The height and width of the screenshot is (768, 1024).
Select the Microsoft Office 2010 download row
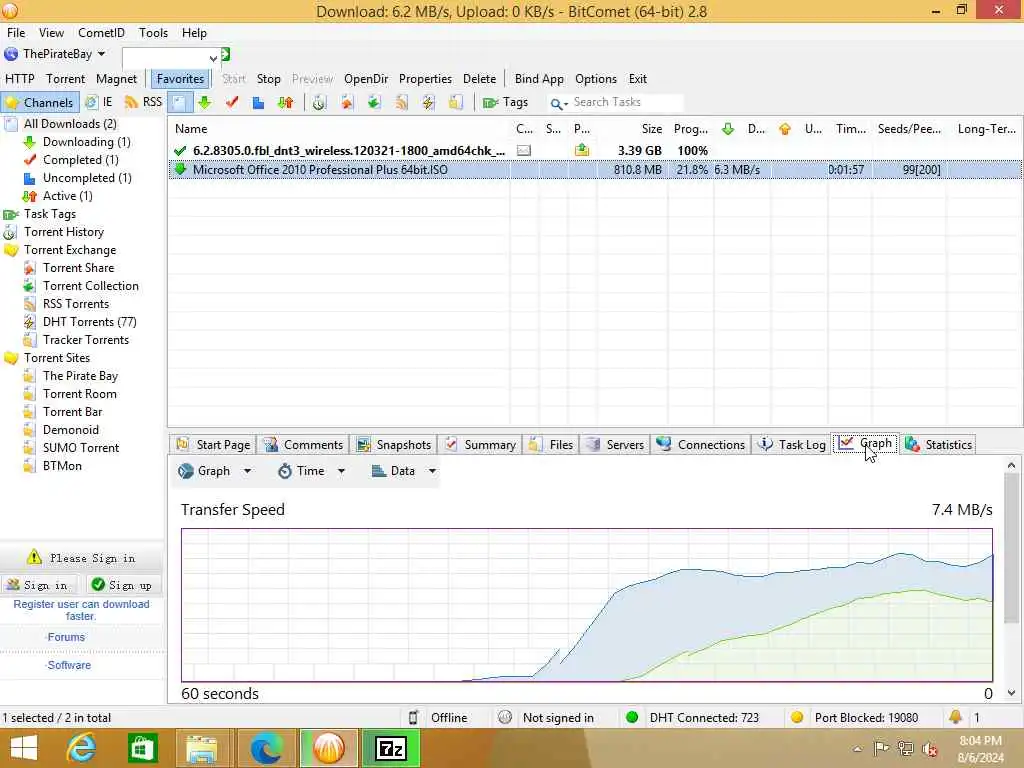point(594,170)
